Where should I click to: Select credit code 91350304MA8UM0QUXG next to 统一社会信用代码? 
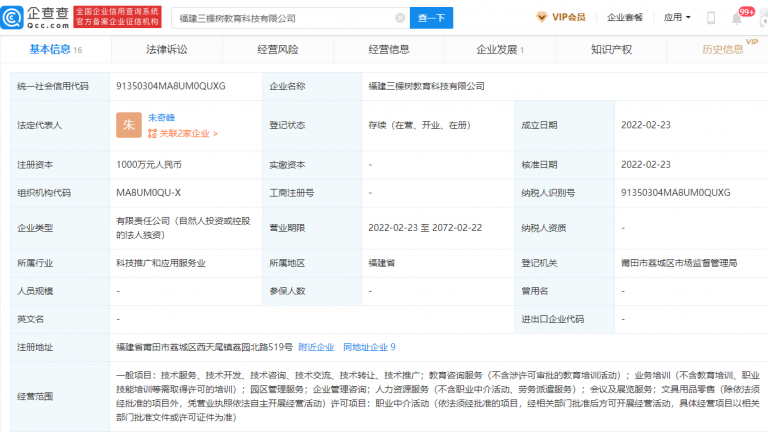(x=171, y=86)
